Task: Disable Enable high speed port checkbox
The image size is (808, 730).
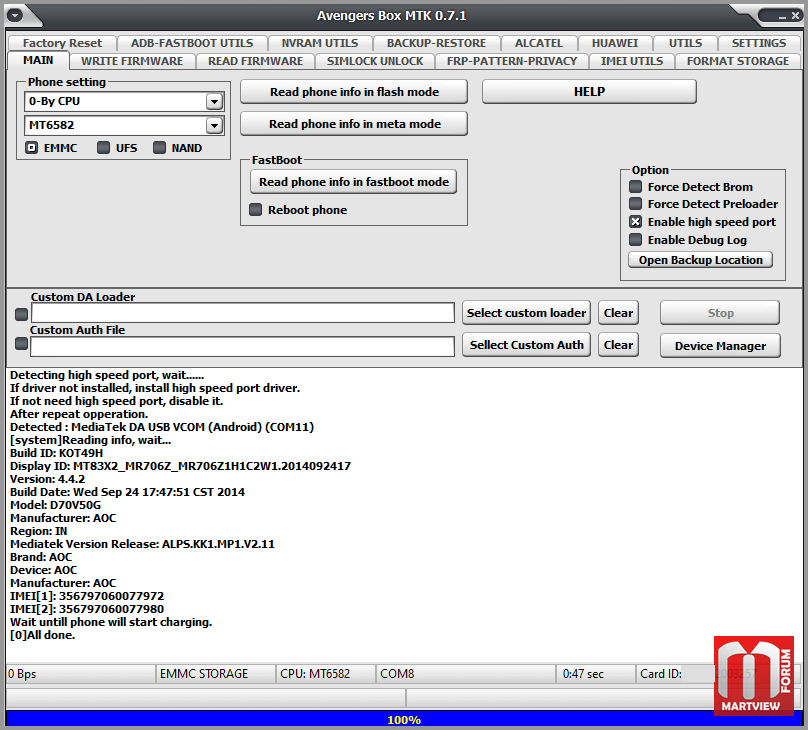Action: [x=635, y=222]
